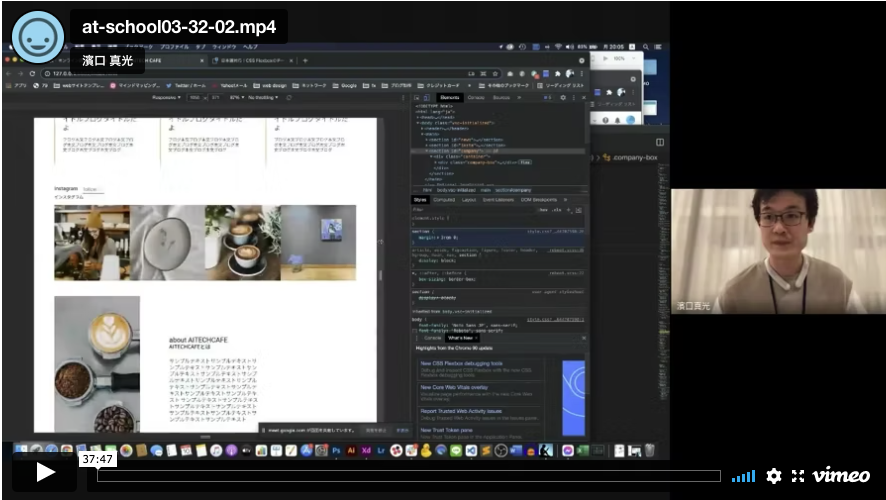Screen dimensions: 886x500
Task: Show more DevTools tabs chevron
Action: (x=519, y=98)
